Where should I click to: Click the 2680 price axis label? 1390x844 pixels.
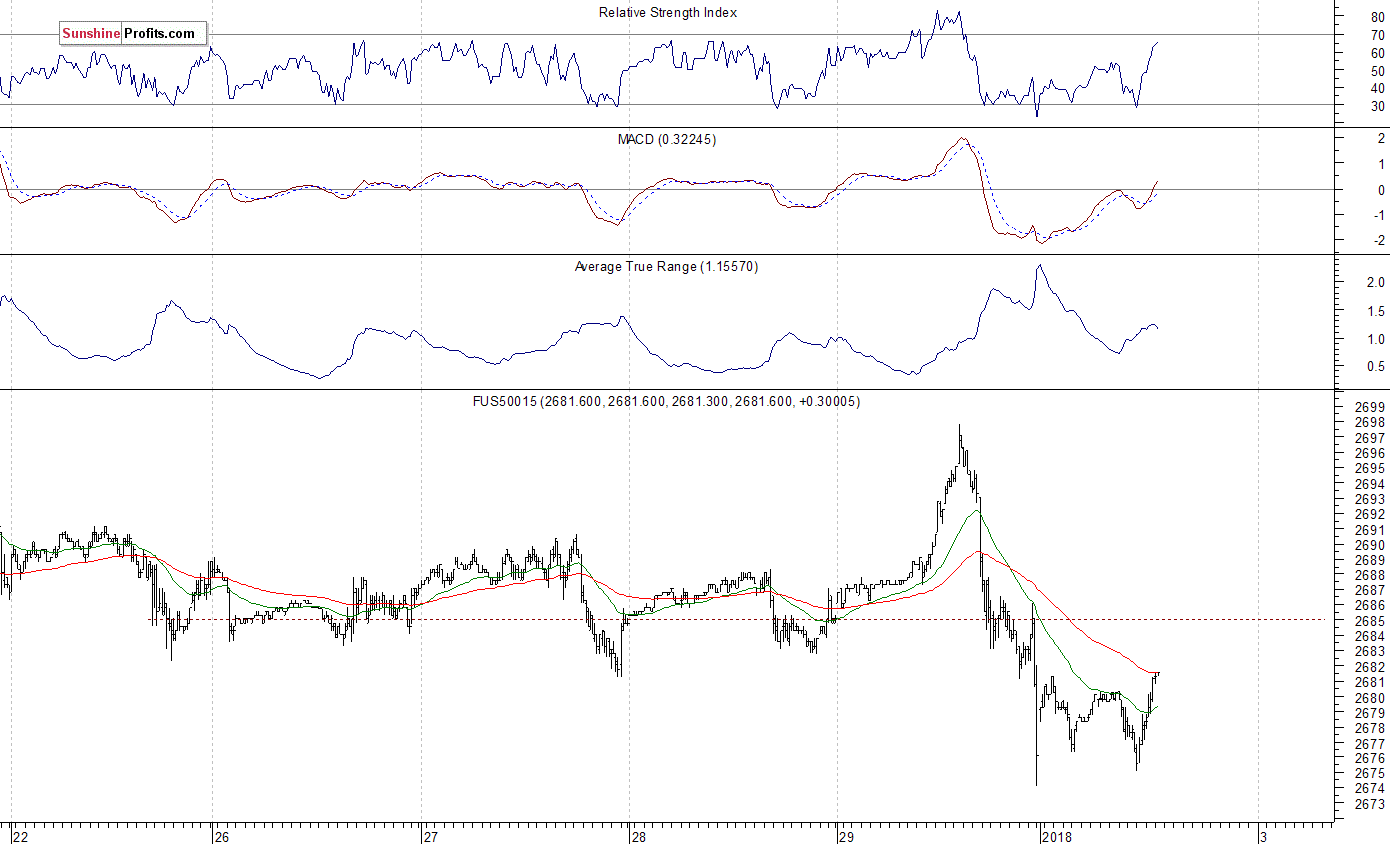click(1370, 697)
